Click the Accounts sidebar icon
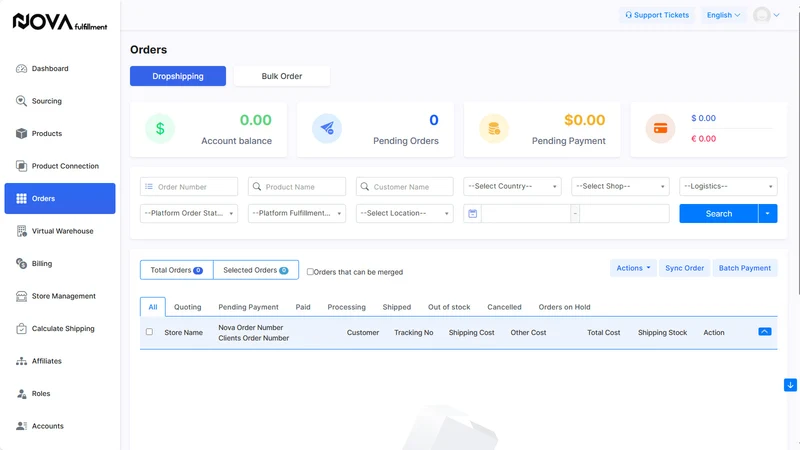This screenshot has height=450, width=800. coord(21,426)
